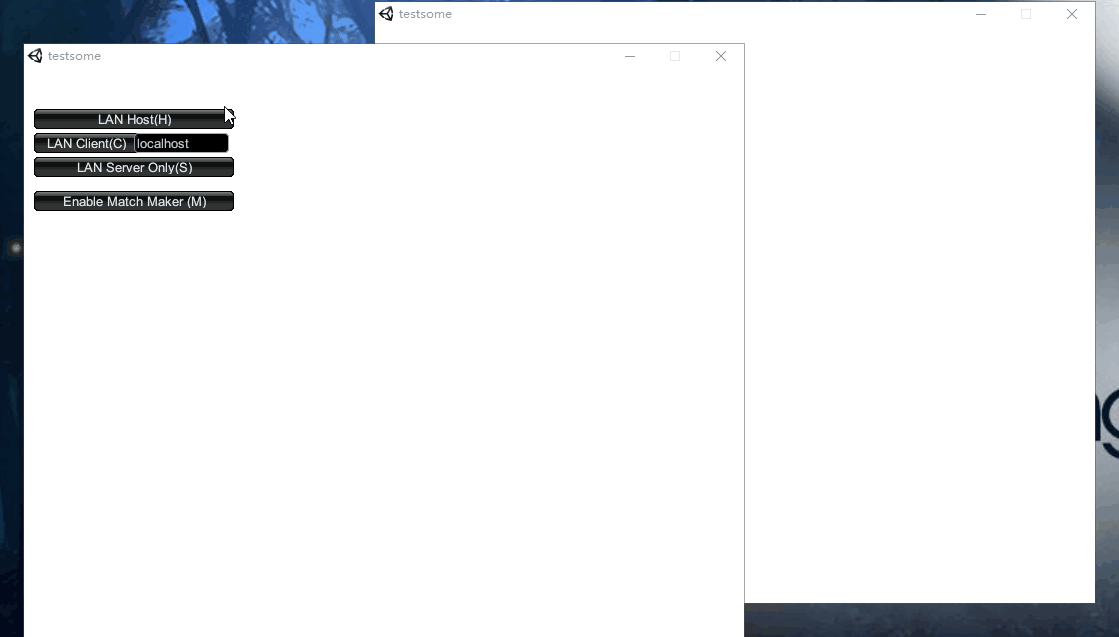Join as LAN Client(C)
Image resolution: width=1119 pixels, height=637 pixels.
pyautogui.click(x=84, y=143)
